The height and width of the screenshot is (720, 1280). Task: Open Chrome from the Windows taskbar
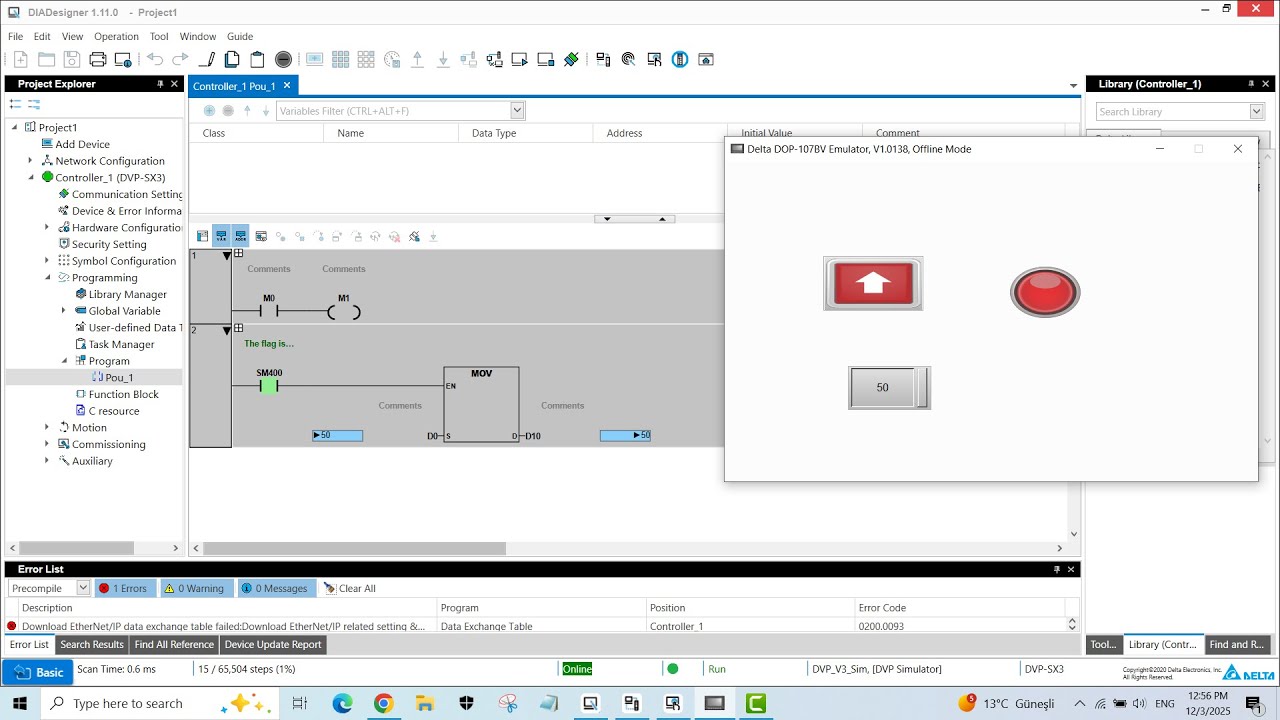384,703
